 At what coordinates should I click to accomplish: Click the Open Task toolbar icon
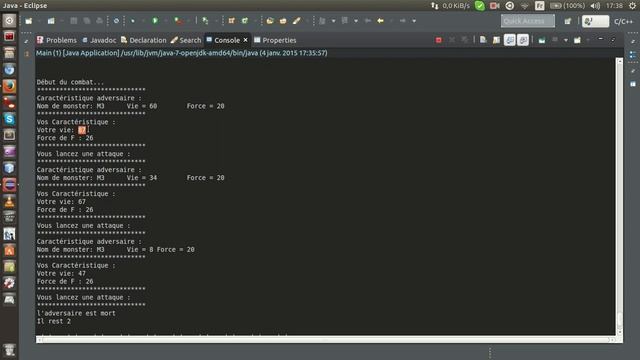[x=283, y=20]
